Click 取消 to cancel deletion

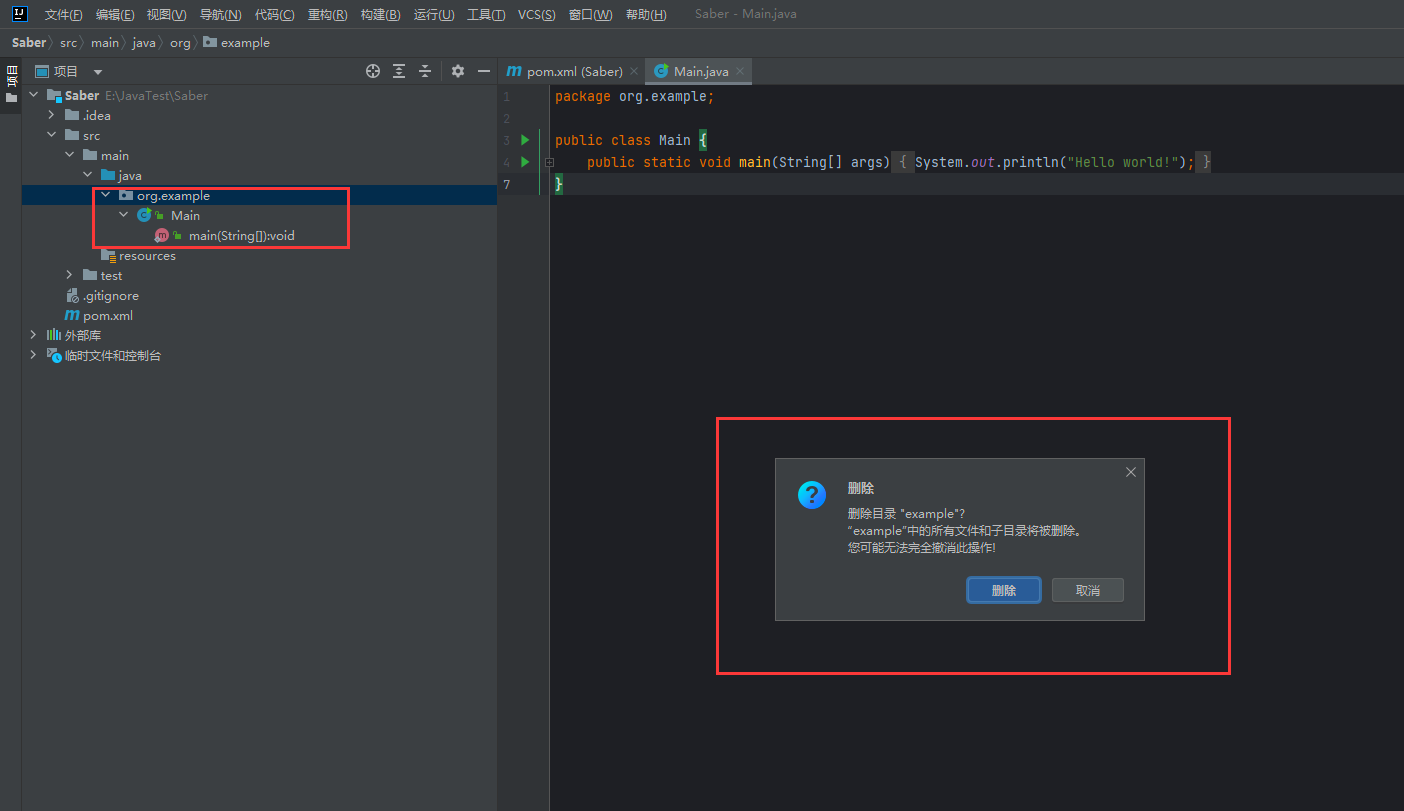point(1087,590)
